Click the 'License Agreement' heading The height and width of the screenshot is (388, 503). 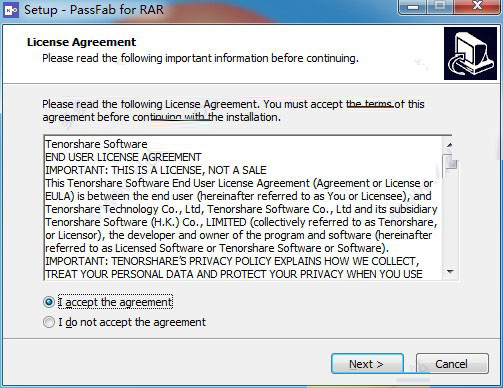tap(81, 42)
